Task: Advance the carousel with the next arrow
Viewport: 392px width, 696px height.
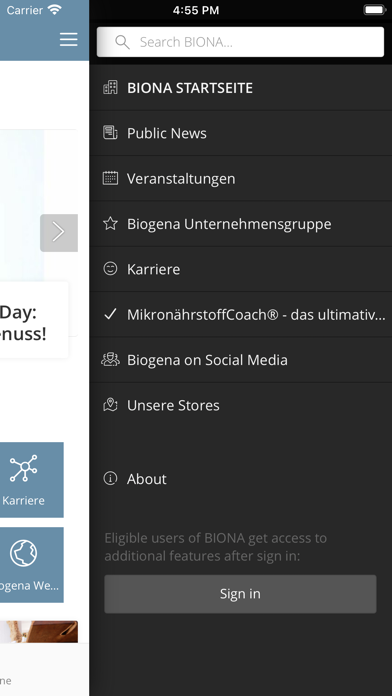Action: (x=59, y=233)
